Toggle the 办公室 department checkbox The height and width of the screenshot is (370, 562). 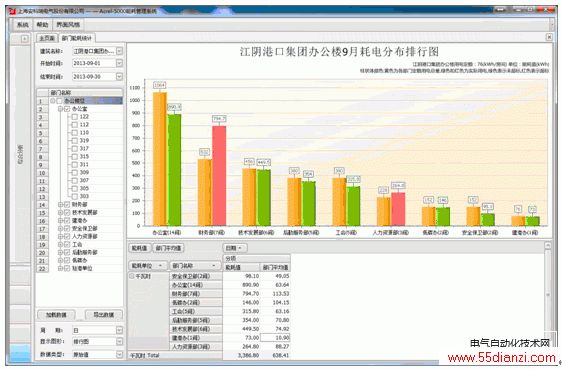(67, 109)
